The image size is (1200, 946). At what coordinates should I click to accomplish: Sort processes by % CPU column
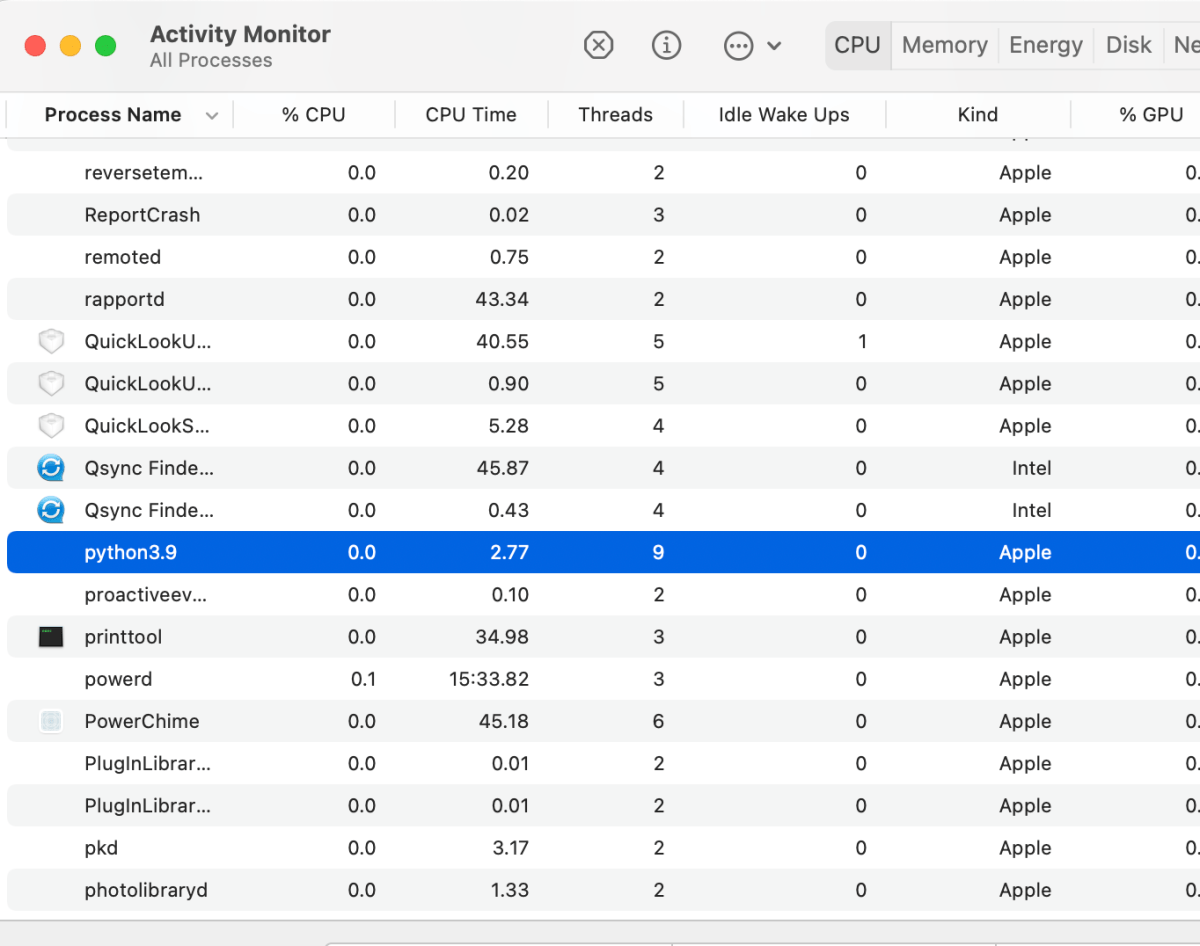coord(313,114)
